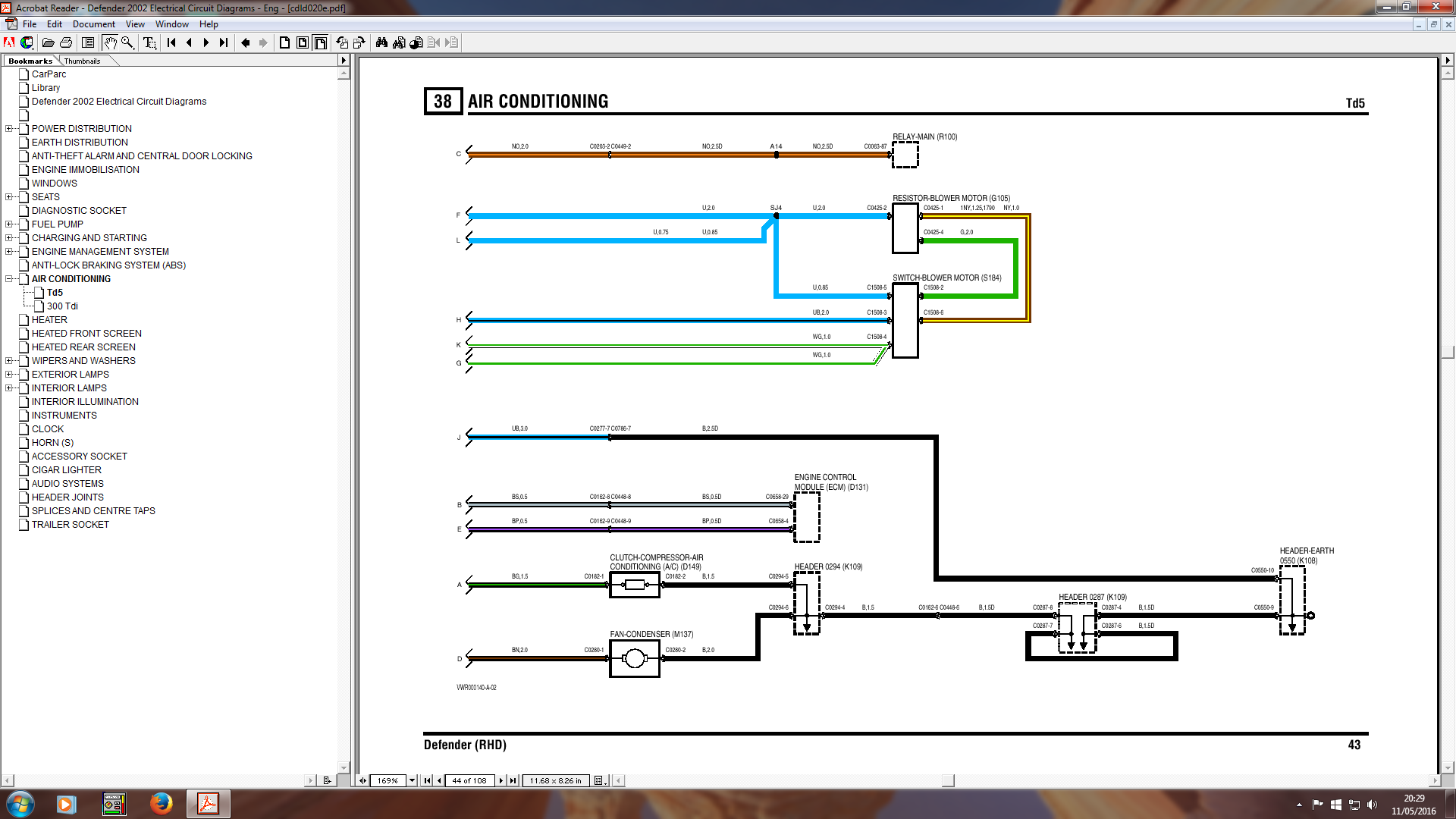The image size is (1456, 819).
Task: Click the page number field 44 of 108
Action: (x=469, y=780)
